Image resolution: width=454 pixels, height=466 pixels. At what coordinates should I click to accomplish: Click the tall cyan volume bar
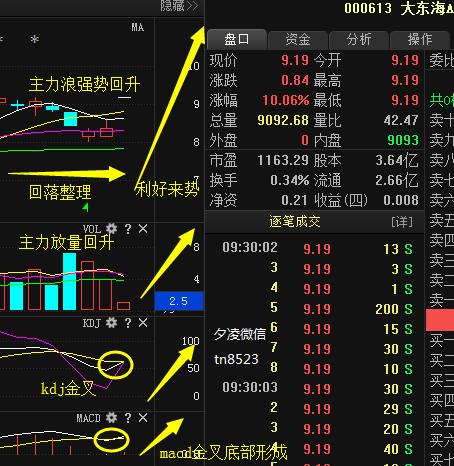pos(69,282)
